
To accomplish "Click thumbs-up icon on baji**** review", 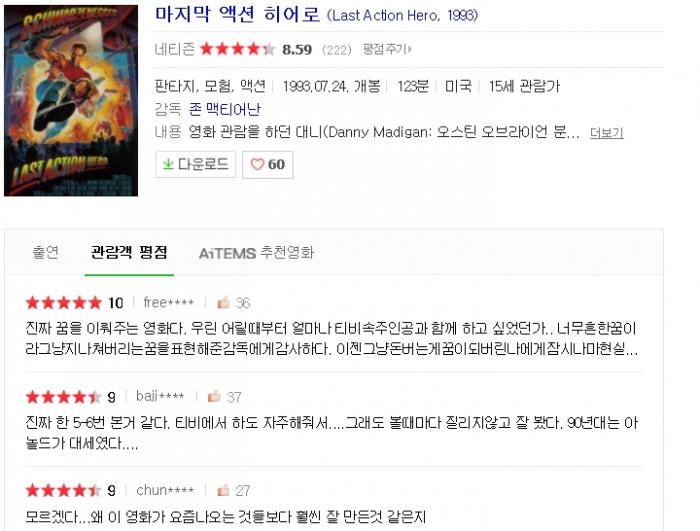I will click(x=214, y=396).
